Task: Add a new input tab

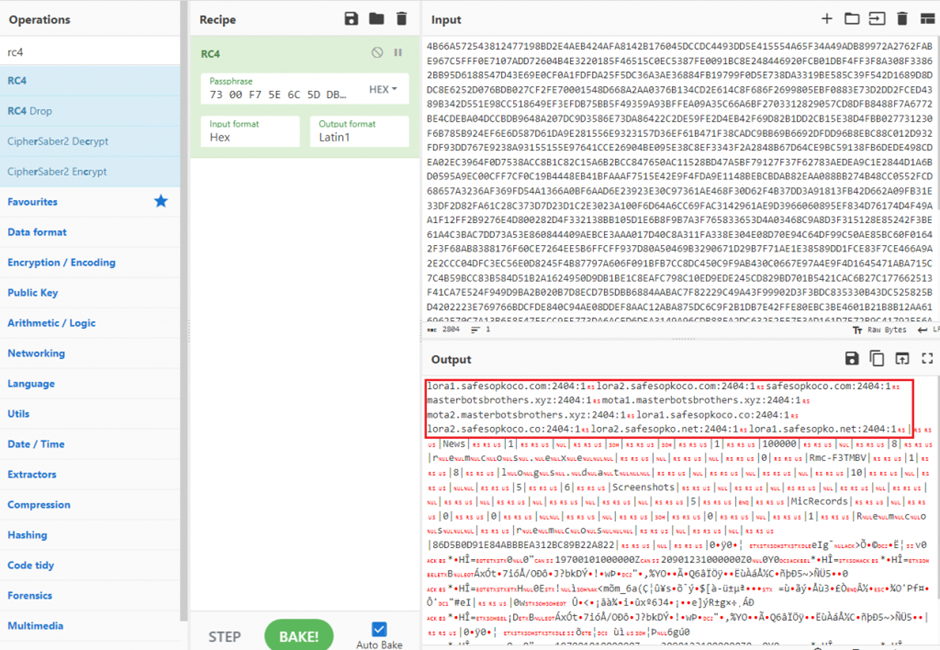Action: [827, 19]
